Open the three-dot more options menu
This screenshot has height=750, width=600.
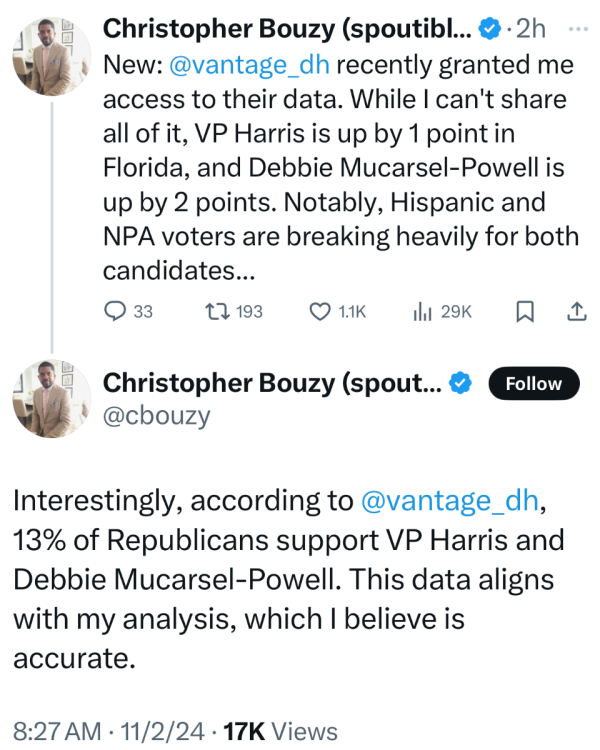[x=577, y=29]
